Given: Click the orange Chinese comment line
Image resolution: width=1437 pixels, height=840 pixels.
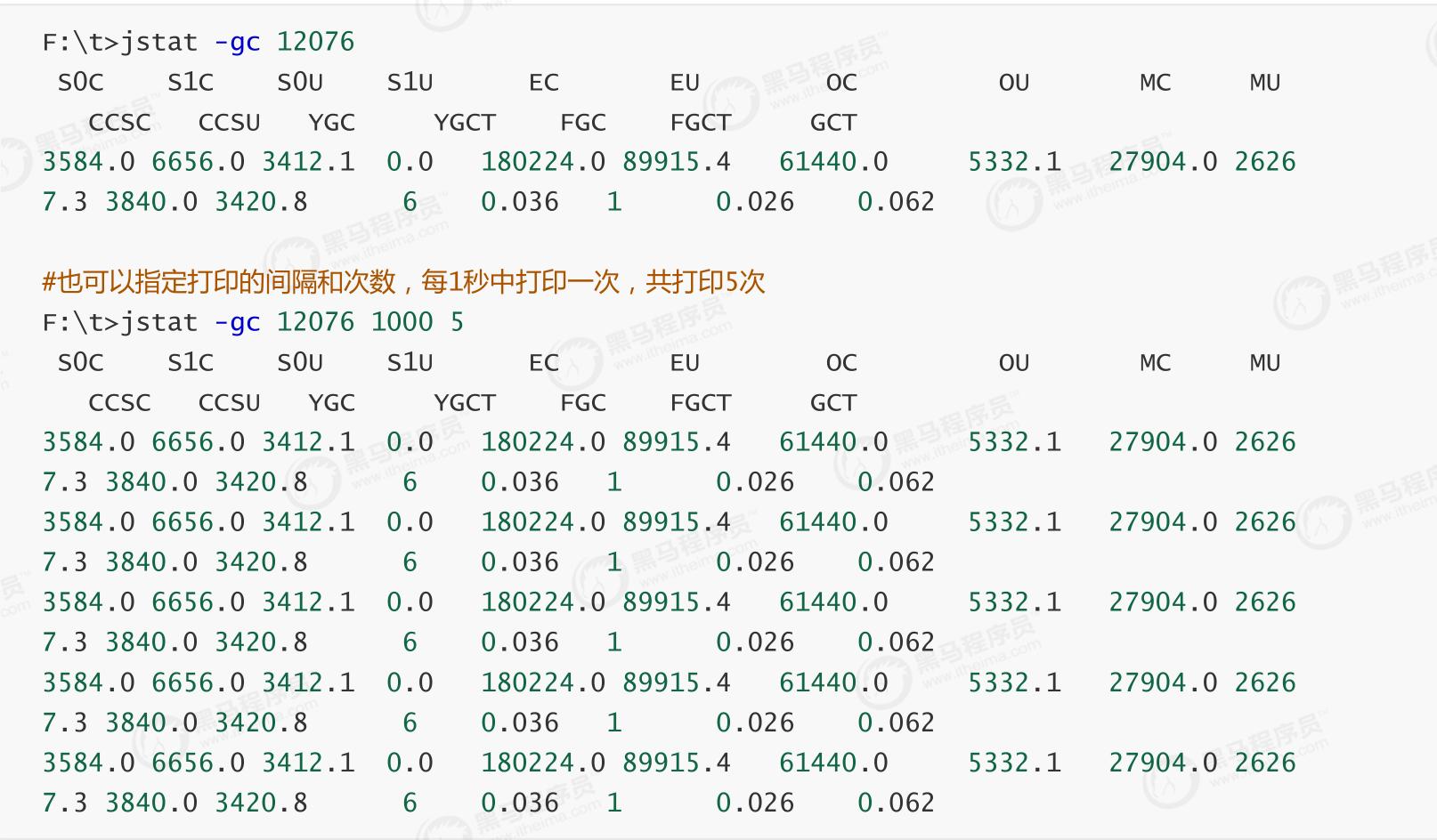Looking at the screenshot, I should (x=403, y=282).
